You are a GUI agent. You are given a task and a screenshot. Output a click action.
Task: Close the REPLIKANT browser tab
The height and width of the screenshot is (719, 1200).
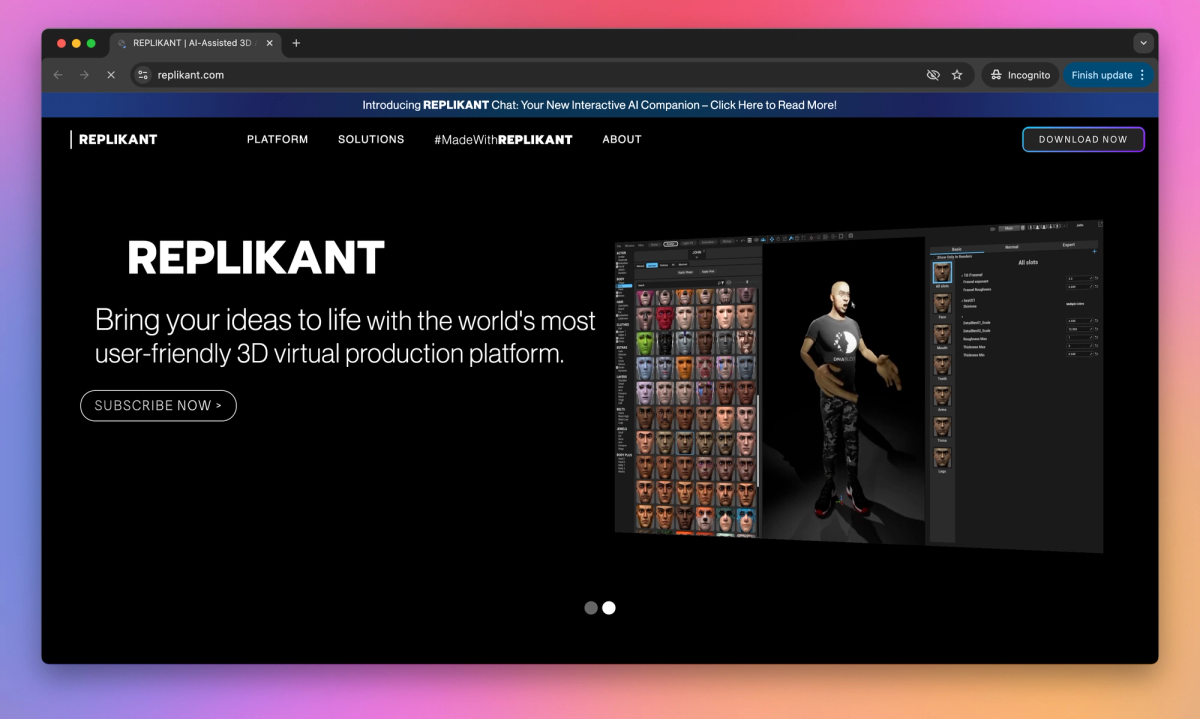[x=269, y=43]
